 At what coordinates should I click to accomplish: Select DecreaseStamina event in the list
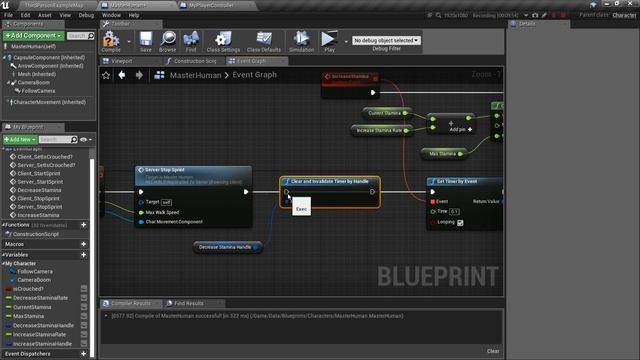pyautogui.click(x=39, y=190)
